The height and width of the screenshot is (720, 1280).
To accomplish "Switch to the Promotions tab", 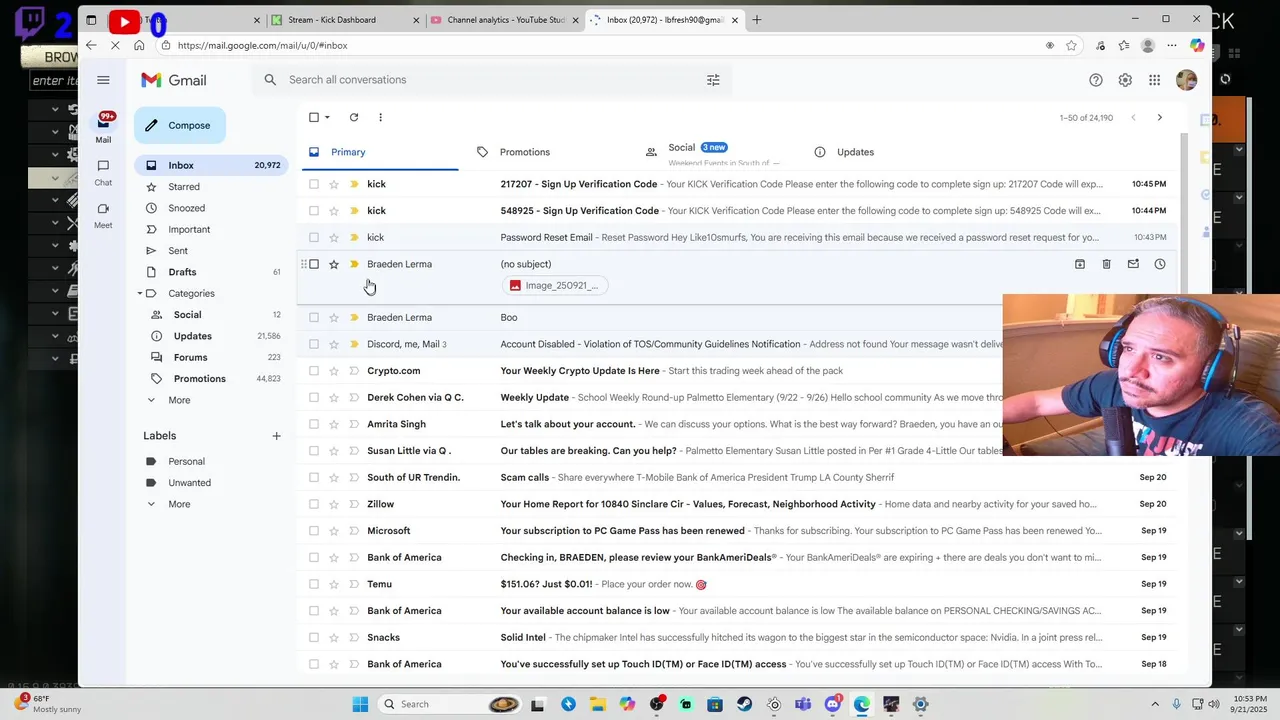I will pos(525,152).
